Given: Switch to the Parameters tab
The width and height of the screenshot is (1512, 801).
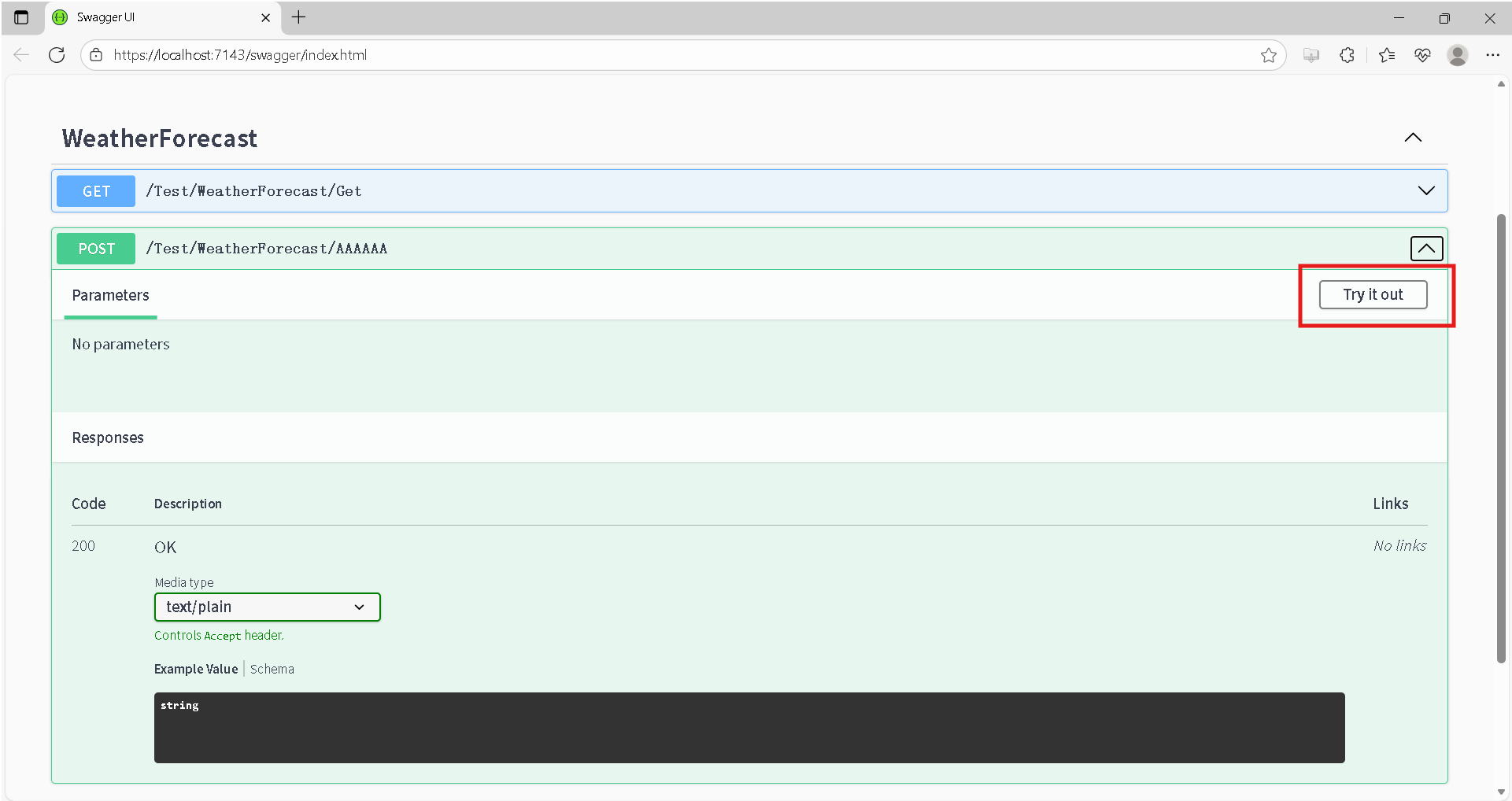Looking at the screenshot, I should (110, 296).
